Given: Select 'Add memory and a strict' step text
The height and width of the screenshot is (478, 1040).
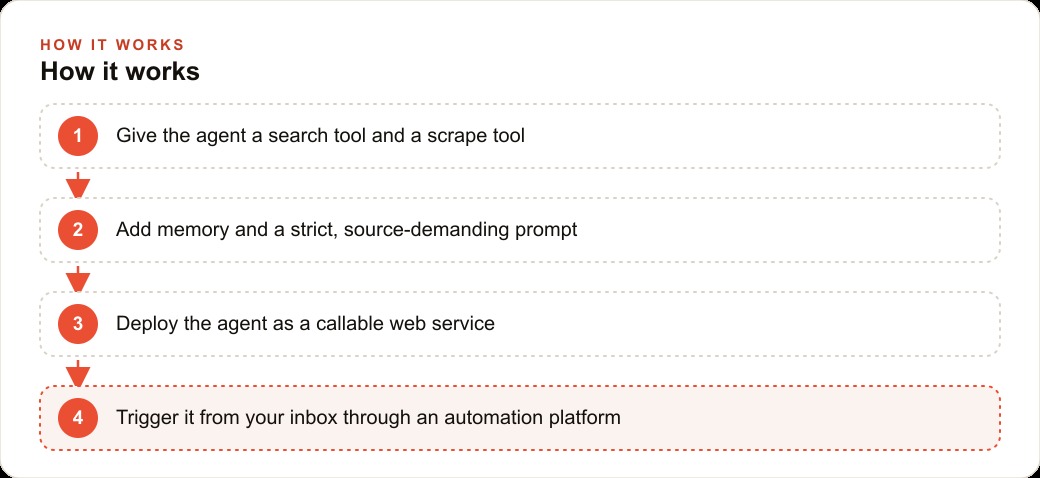Looking at the screenshot, I should [228, 230].
